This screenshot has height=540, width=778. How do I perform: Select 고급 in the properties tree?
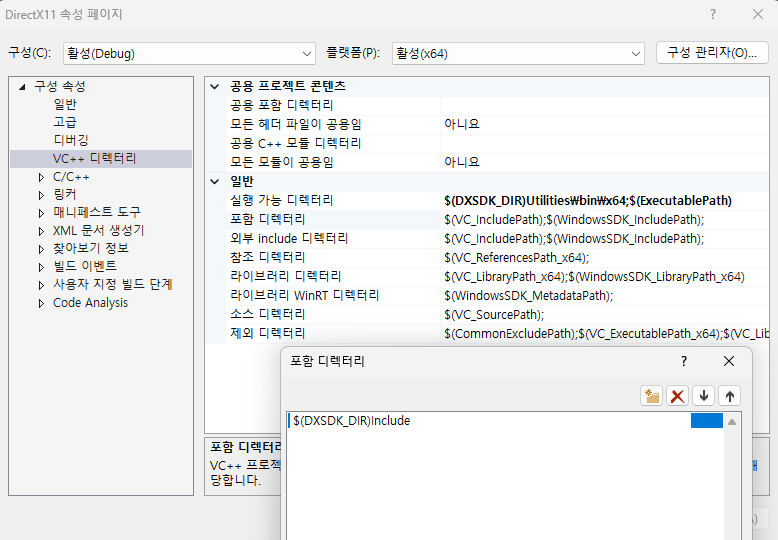point(65,122)
